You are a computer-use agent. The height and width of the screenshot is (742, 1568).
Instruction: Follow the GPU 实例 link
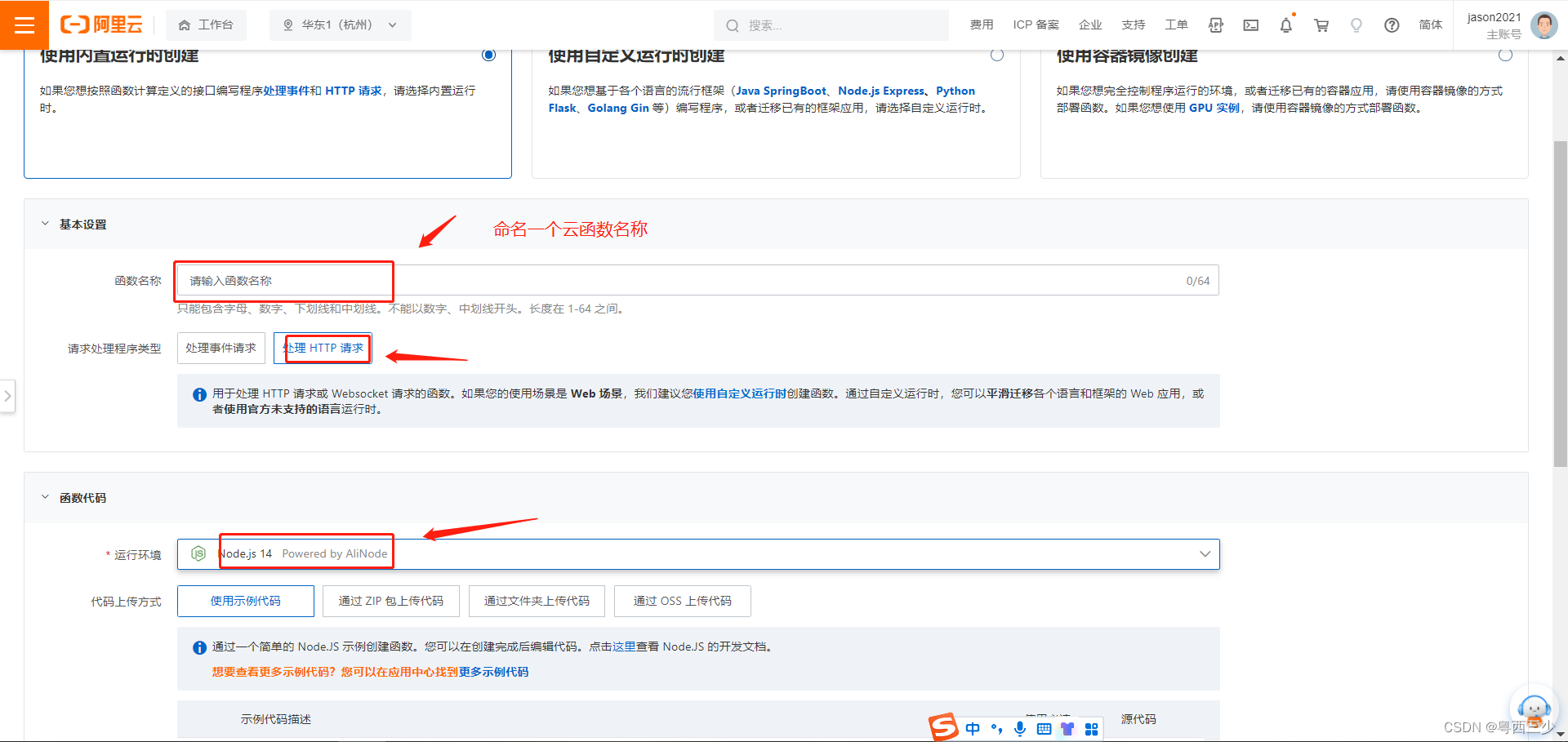point(1214,108)
